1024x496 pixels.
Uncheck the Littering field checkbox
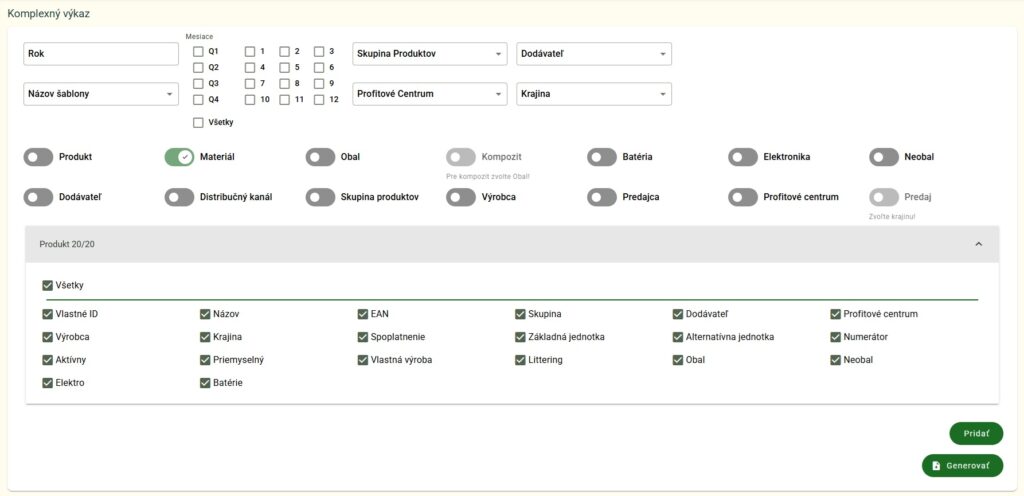[x=521, y=360]
